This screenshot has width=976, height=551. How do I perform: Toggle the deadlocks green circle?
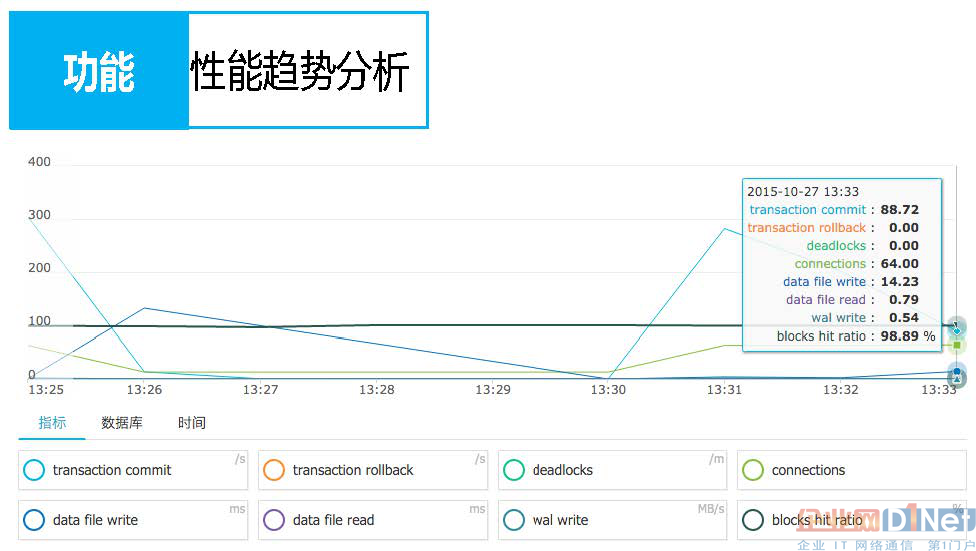coord(514,470)
